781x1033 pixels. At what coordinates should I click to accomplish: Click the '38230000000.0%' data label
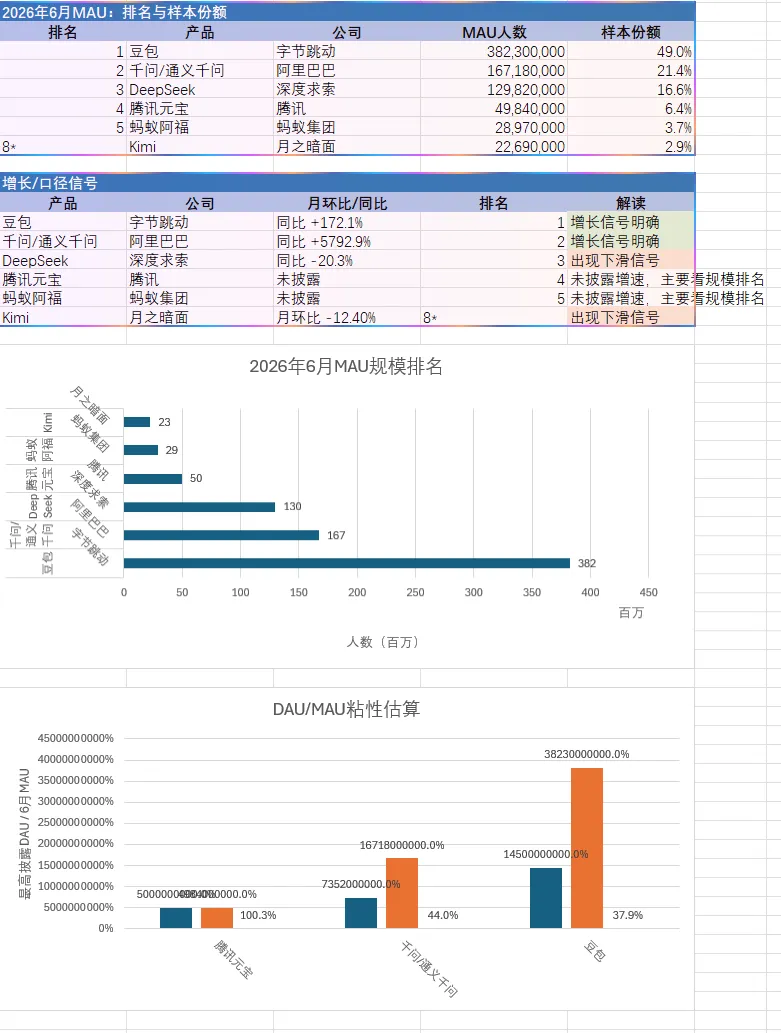click(587, 754)
